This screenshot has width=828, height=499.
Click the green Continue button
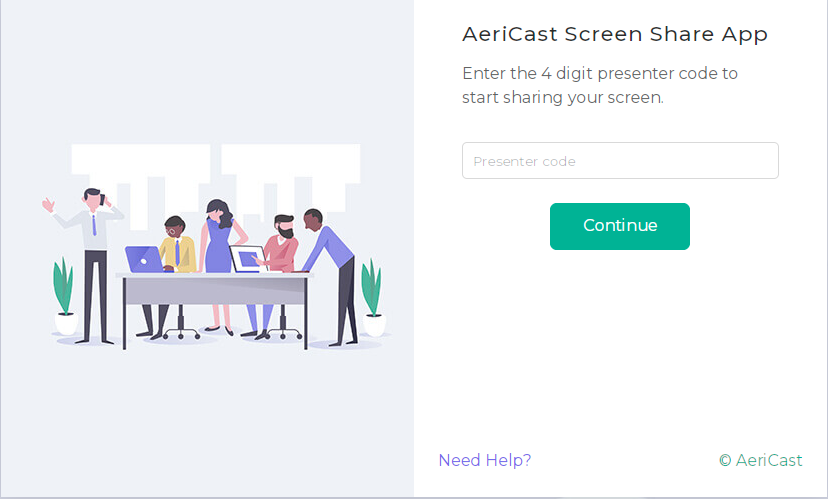click(619, 226)
